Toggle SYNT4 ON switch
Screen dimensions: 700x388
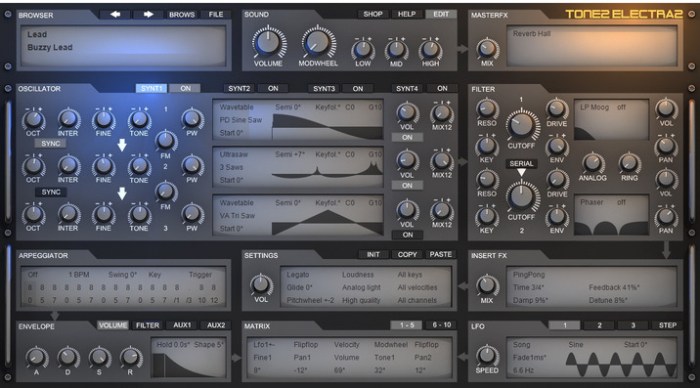click(x=442, y=88)
